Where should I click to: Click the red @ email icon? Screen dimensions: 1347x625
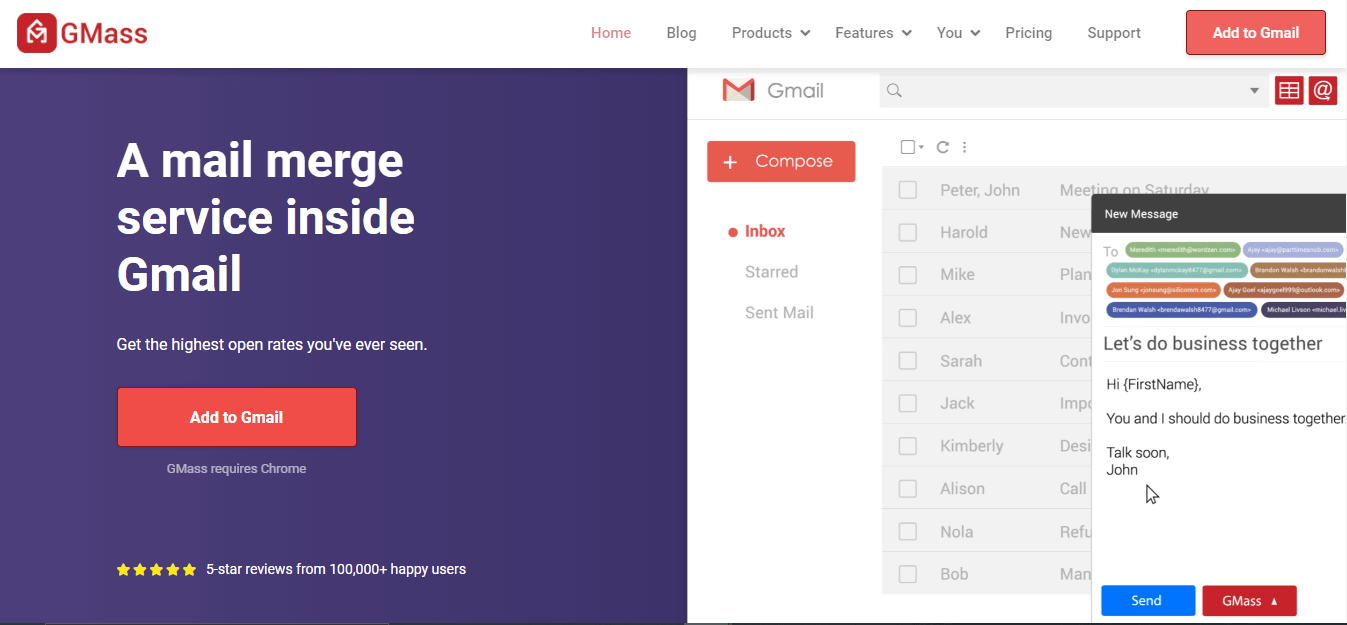pyautogui.click(x=1322, y=90)
